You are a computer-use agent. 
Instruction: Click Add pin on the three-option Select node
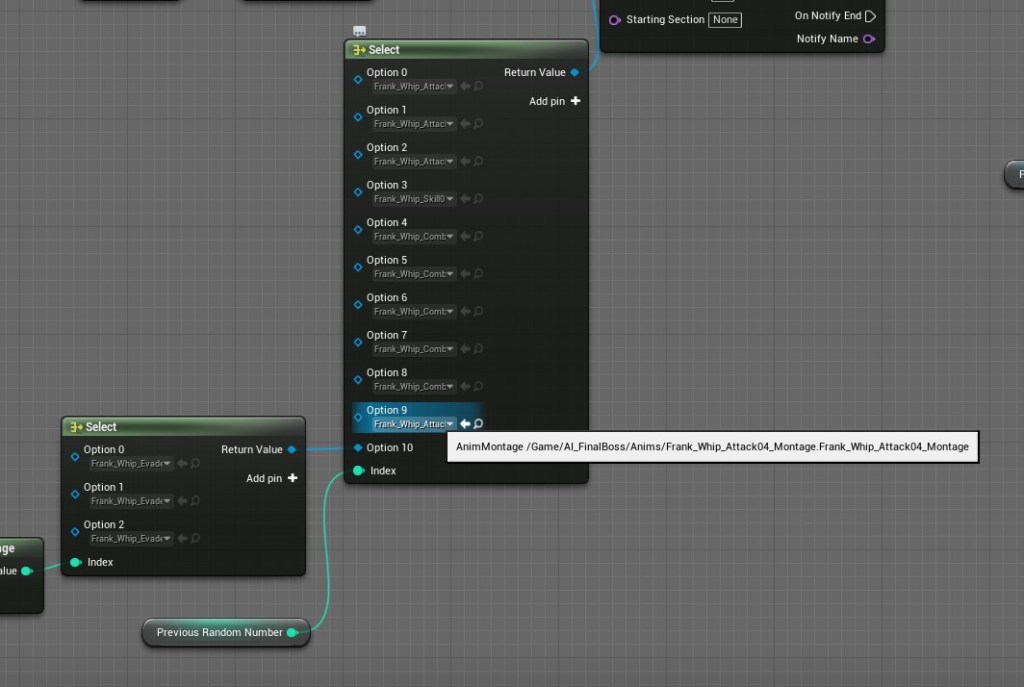[x=272, y=478]
